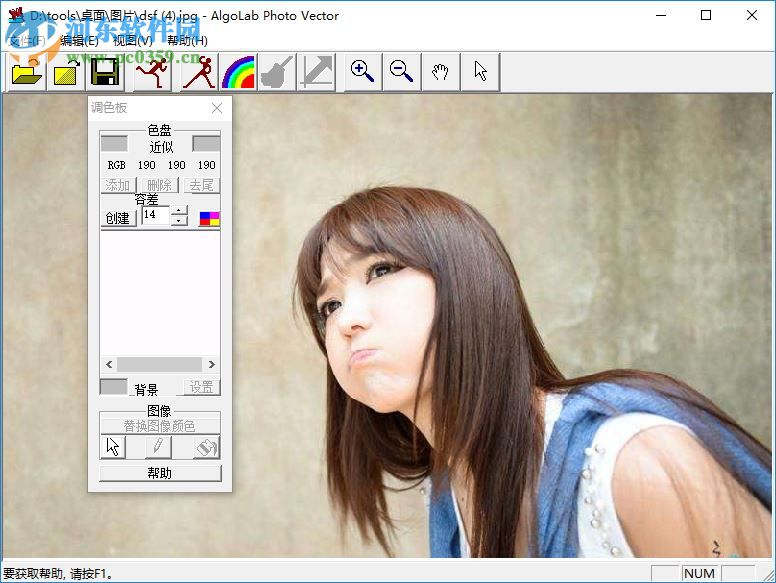Open the 文件(F) menu

coord(28,41)
